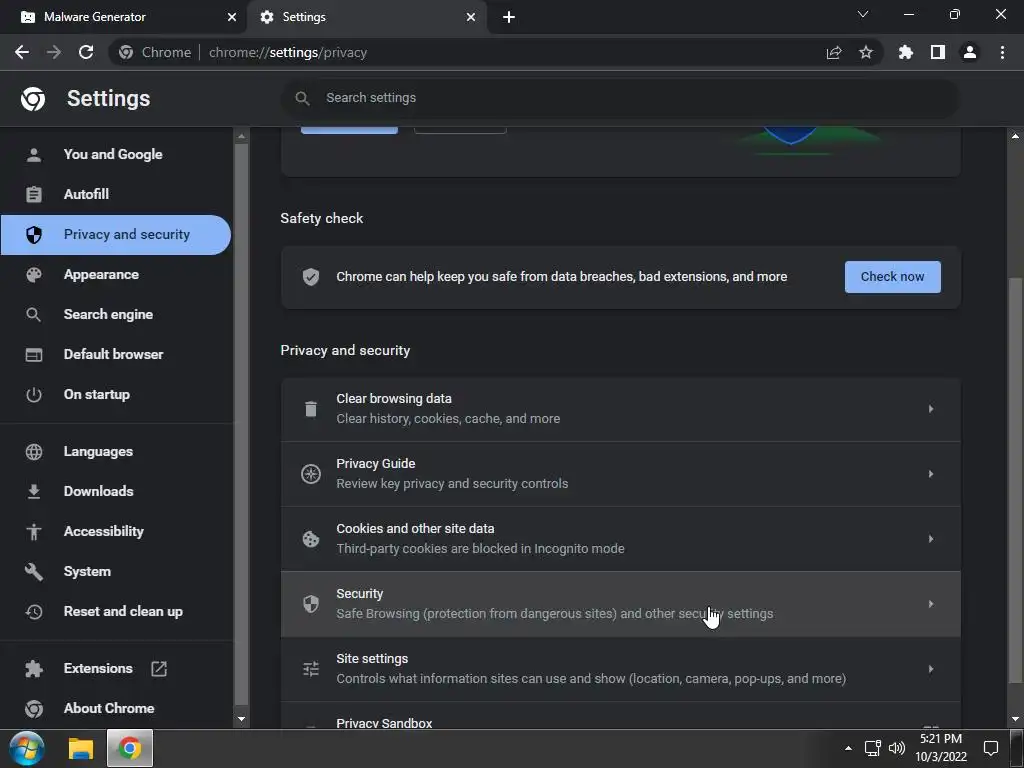
Task: Click the trash icon for Clear browsing data
Action: click(311, 409)
